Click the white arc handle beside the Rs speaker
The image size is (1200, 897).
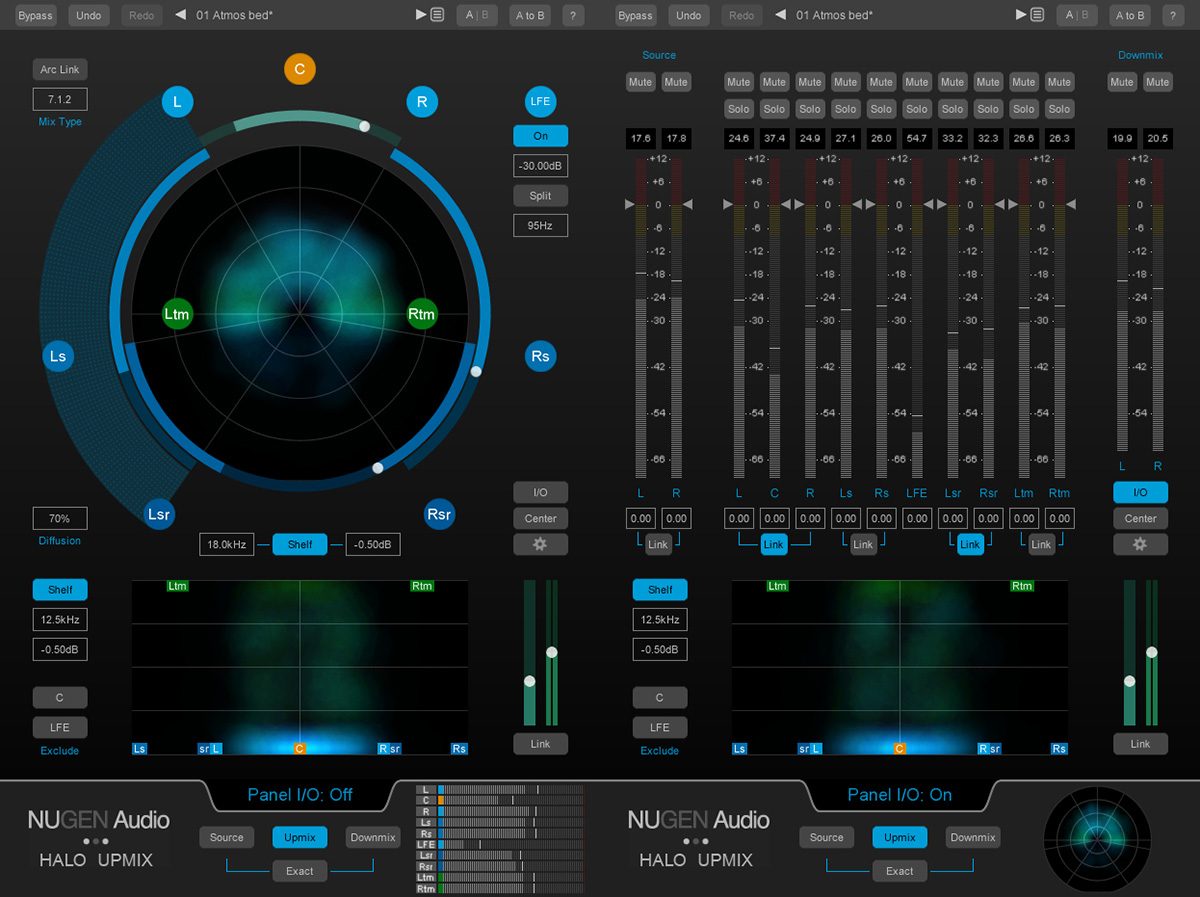coord(476,371)
